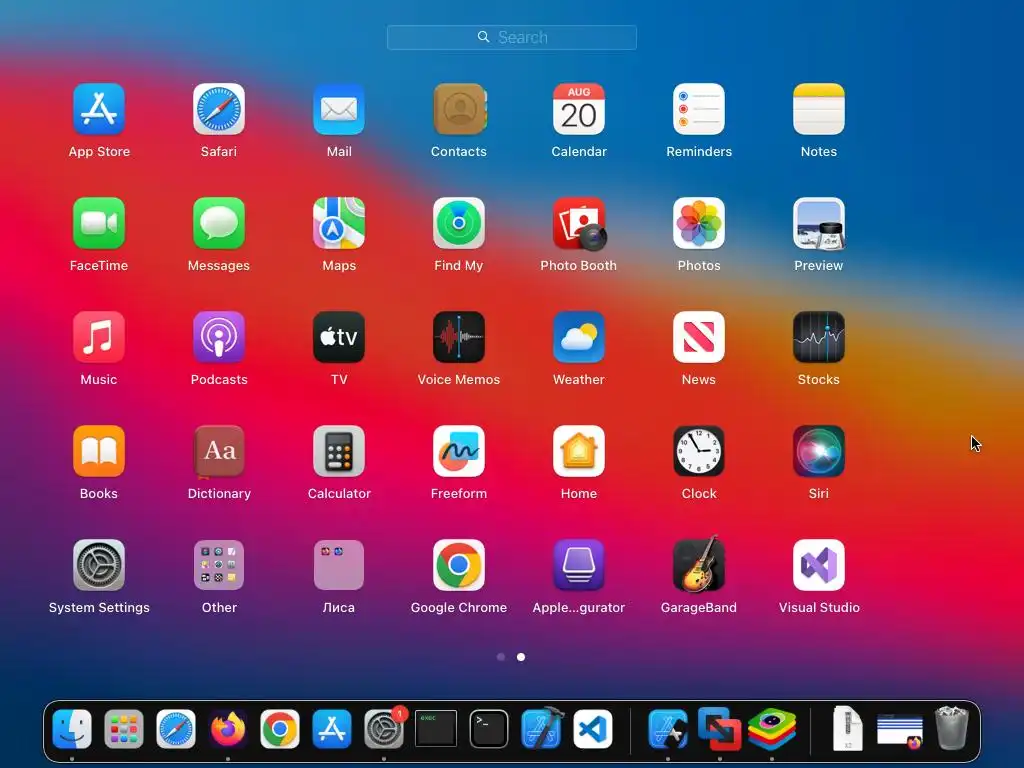Launch VMware Fusion from the Dock
Image resolution: width=1024 pixels, height=768 pixels.
[720, 729]
